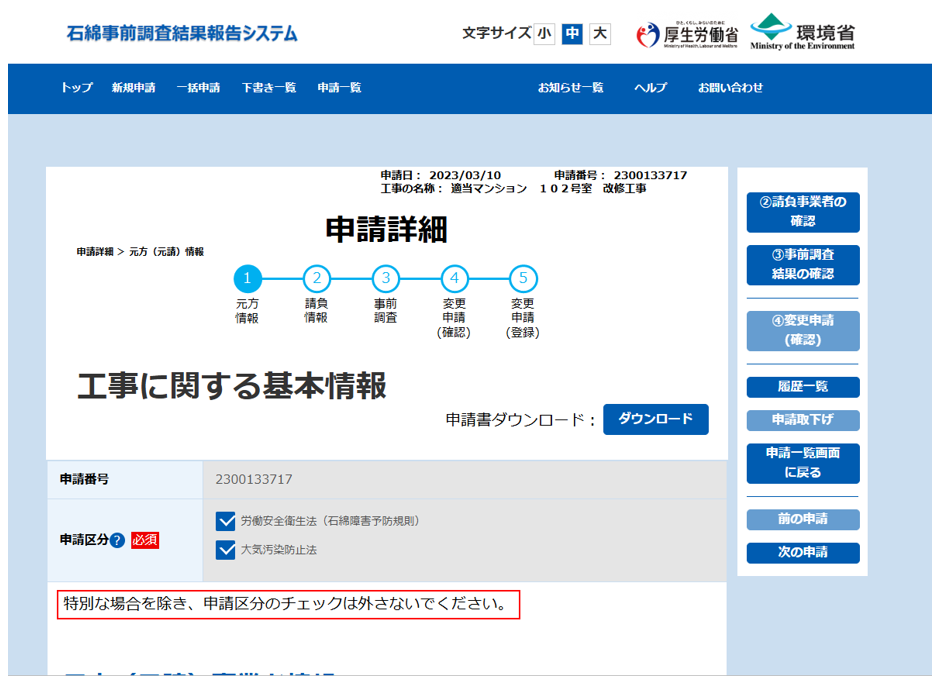Set text size to 中
Screen dimensions: 942x682
[x=572, y=34]
